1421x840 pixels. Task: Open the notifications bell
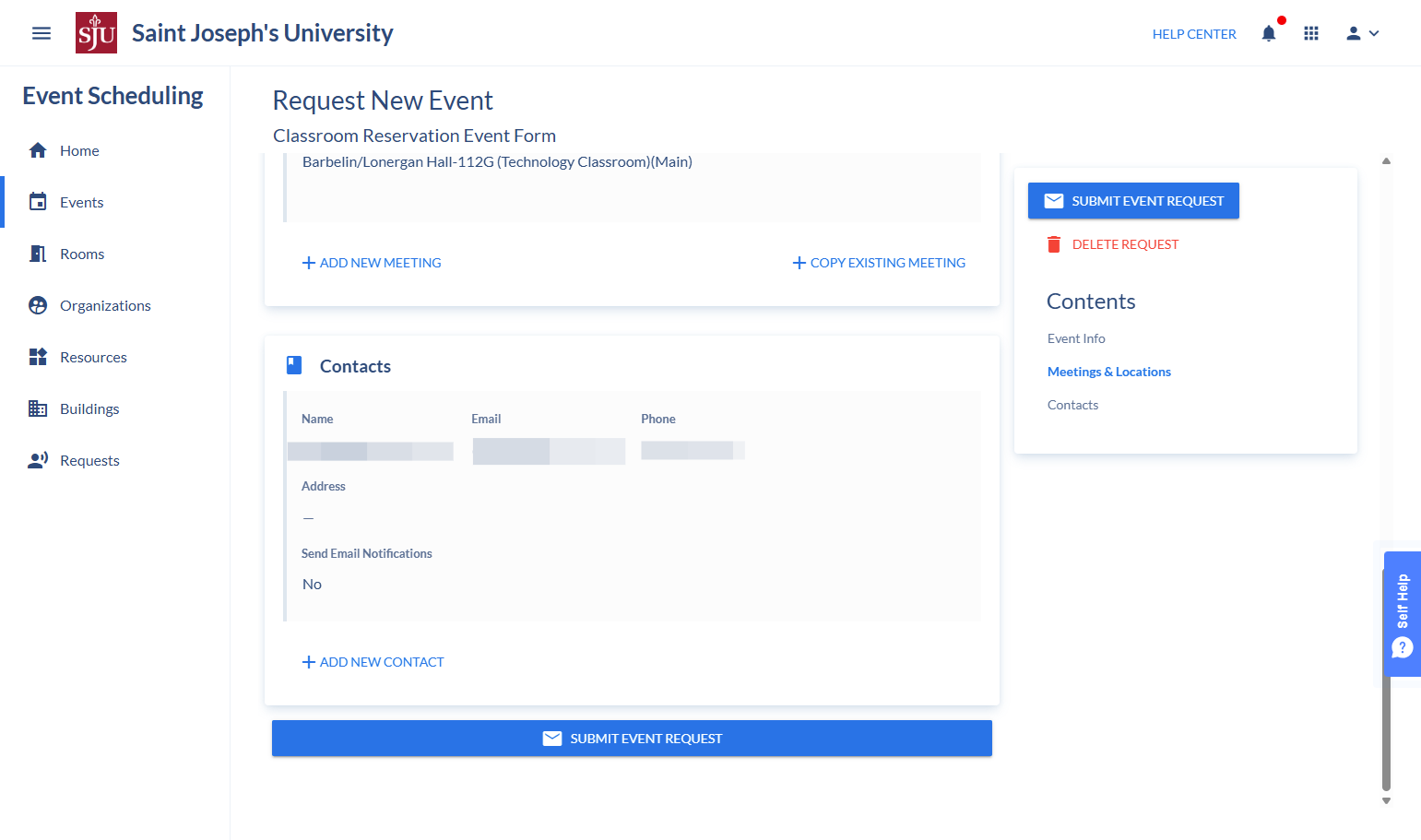coord(1269,33)
